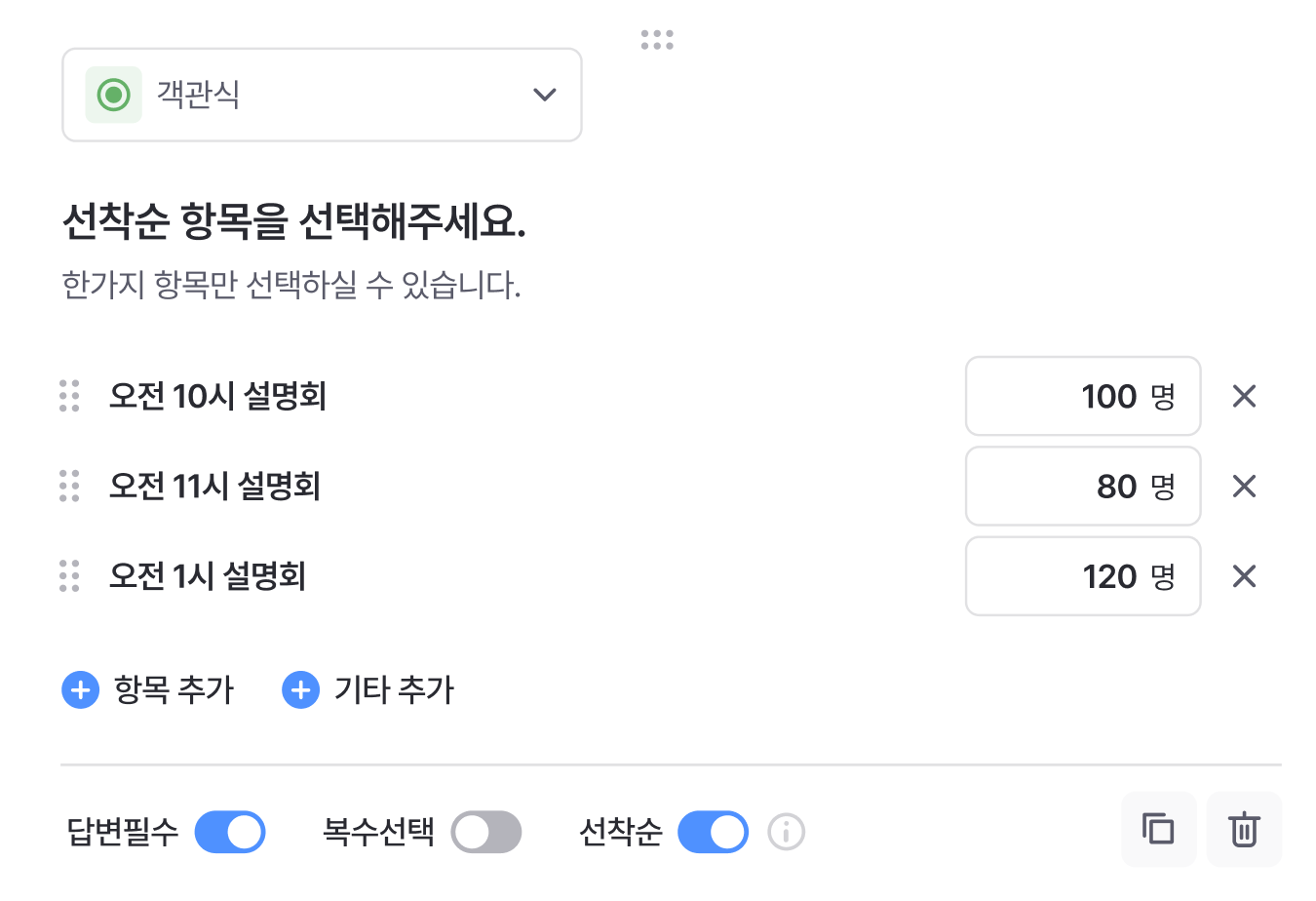Click the trash delete question icon
1316x901 pixels.
point(1243,830)
